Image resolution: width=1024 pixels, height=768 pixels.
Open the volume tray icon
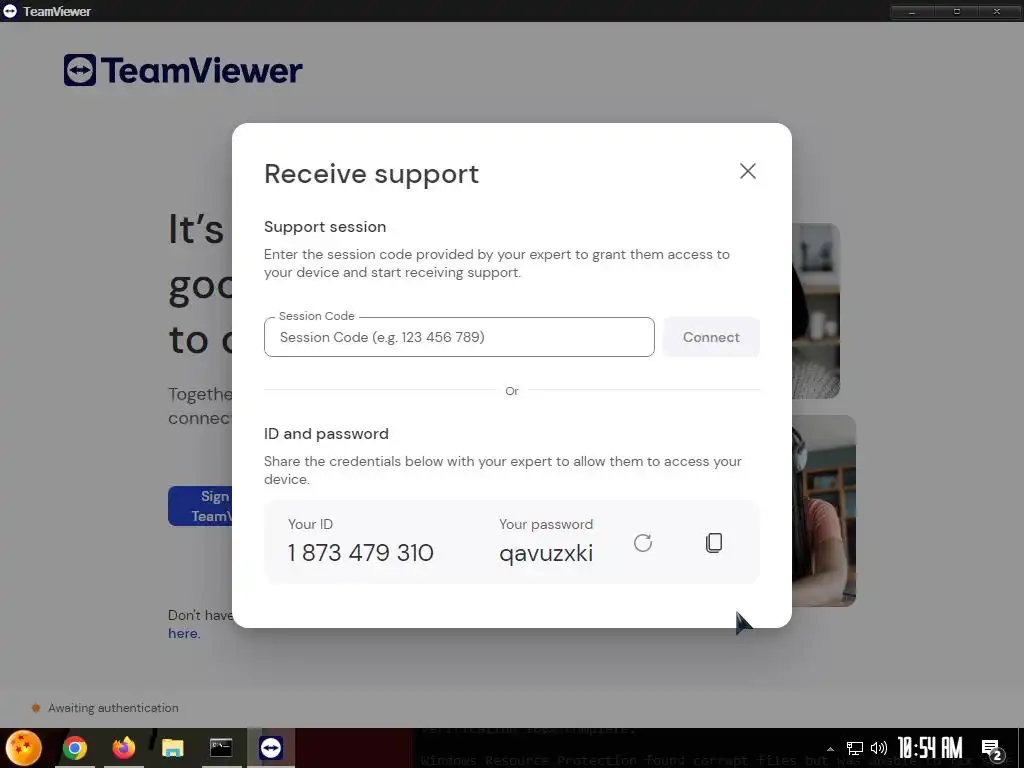coord(879,748)
